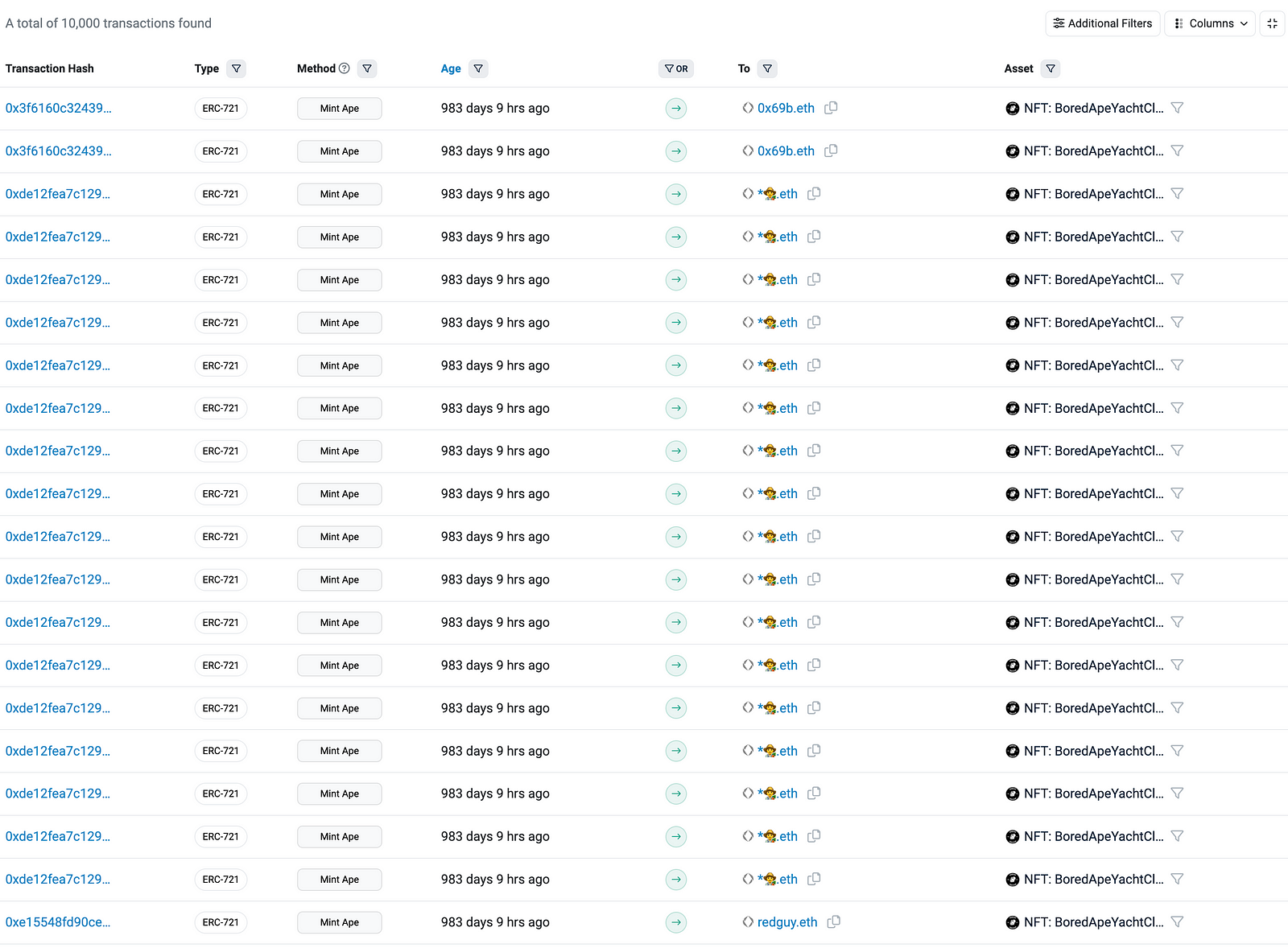Toggle Age column time format
The height and width of the screenshot is (948, 1288).
(x=451, y=69)
